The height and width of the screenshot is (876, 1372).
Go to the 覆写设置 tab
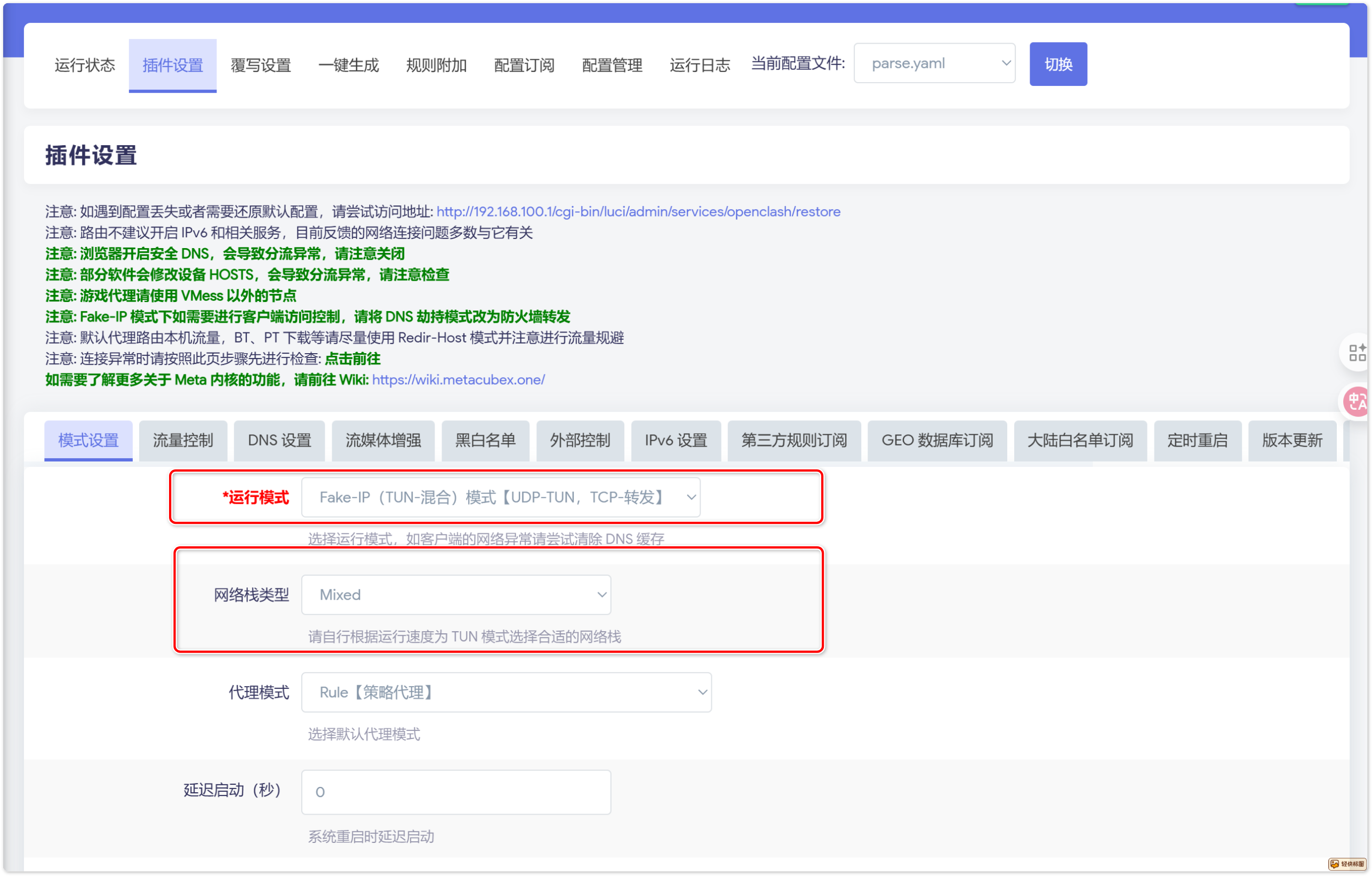[260, 65]
